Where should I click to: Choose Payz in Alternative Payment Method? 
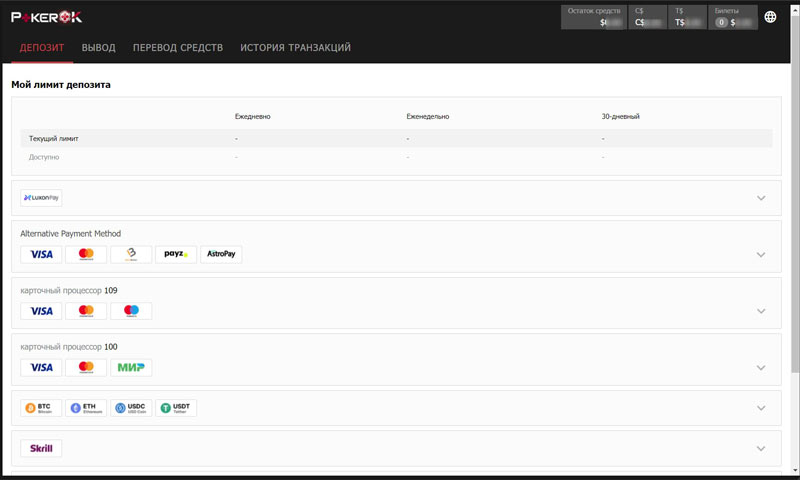[x=176, y=254]
